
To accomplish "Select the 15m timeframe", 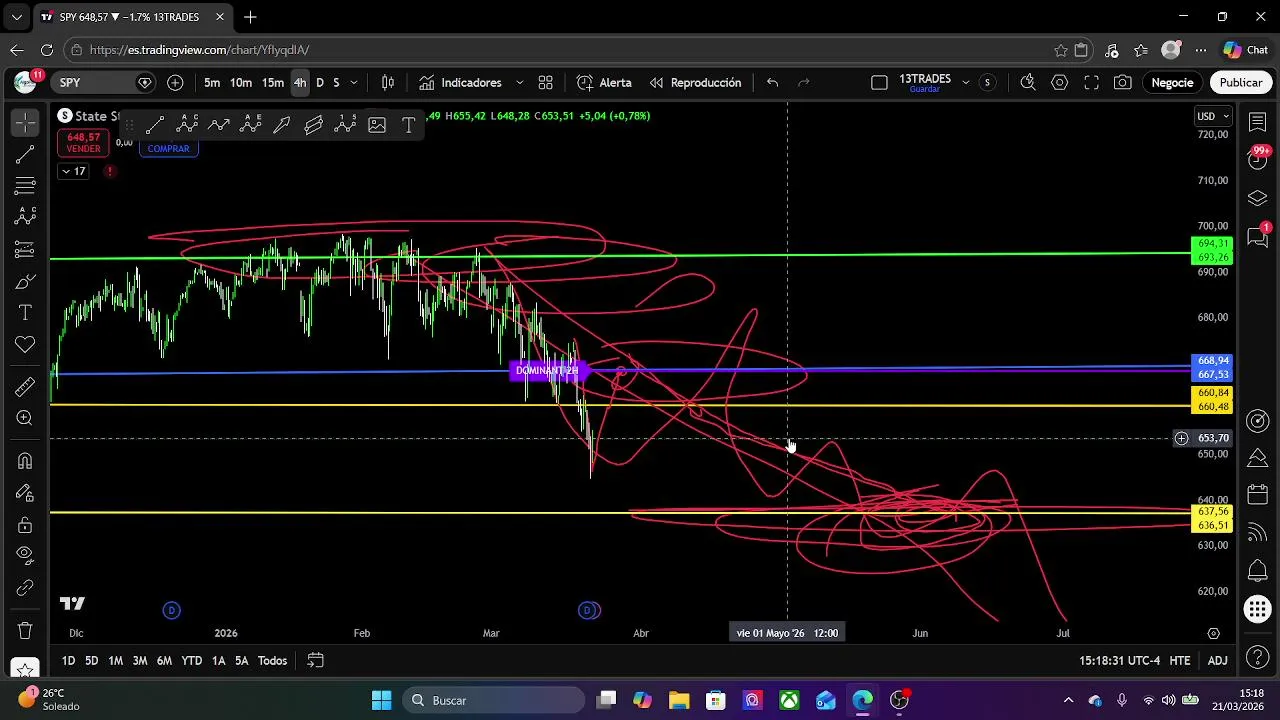I will click(x=273, y=83).
